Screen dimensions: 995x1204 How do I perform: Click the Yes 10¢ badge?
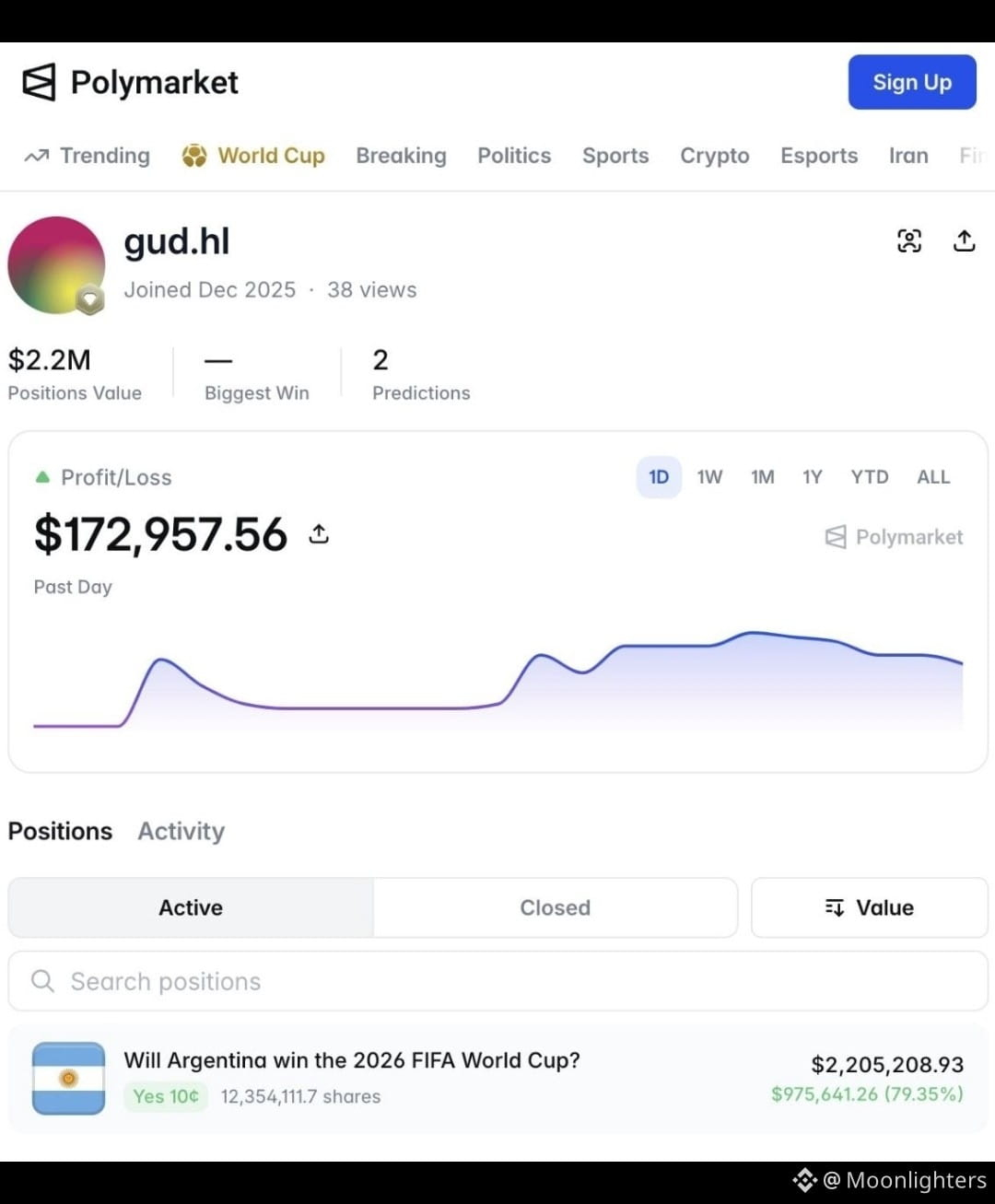tap(166, 1096)
